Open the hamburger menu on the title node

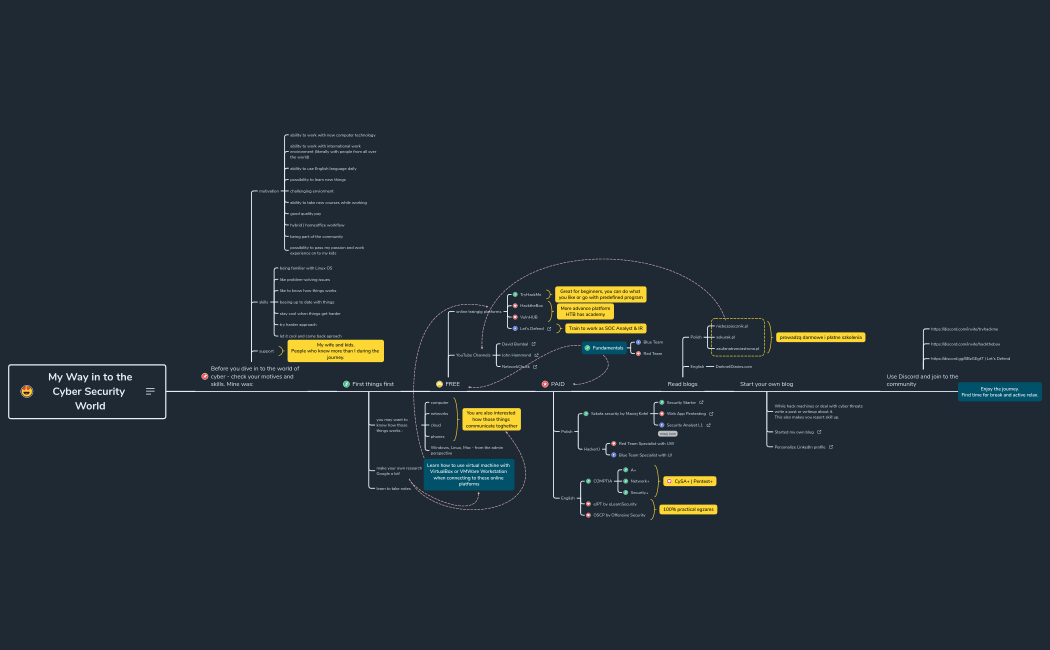pos(150,391)
